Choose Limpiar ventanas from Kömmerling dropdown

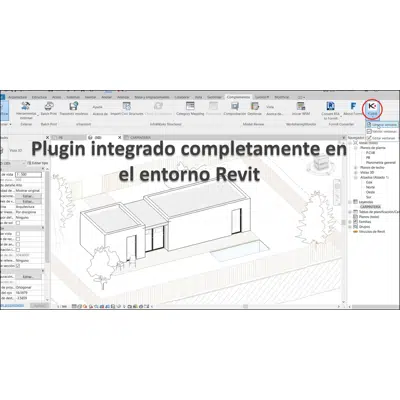click(382, 125)
